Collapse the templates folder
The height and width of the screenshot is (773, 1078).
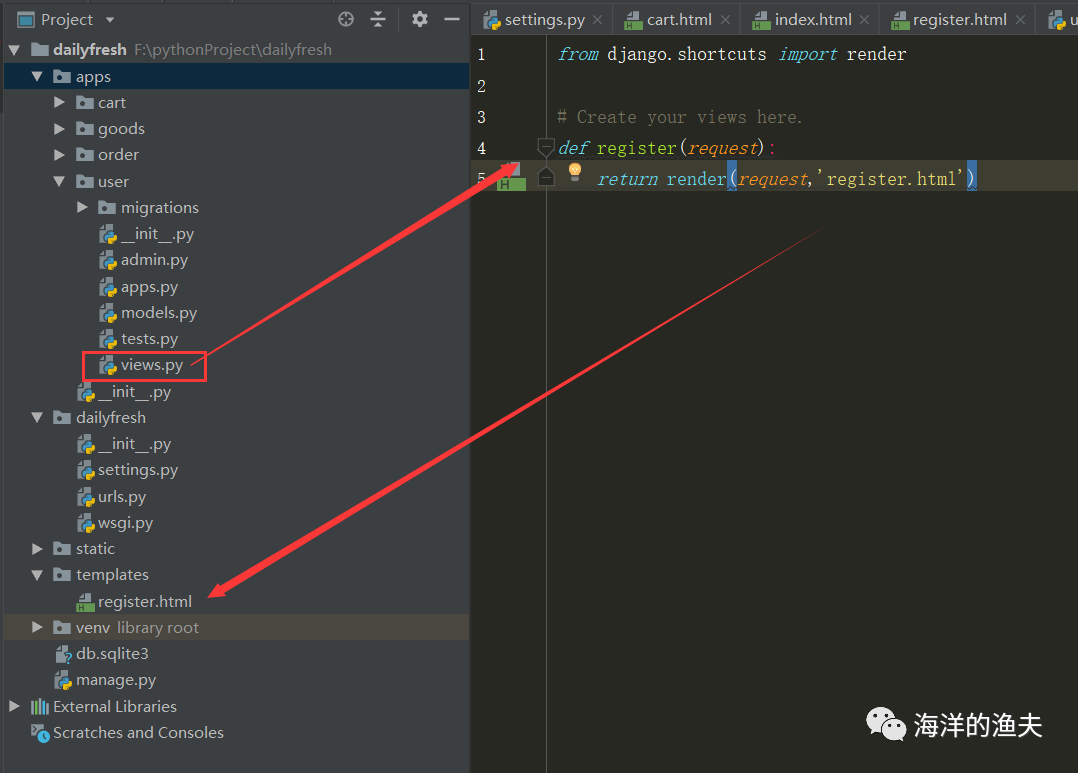37,574
